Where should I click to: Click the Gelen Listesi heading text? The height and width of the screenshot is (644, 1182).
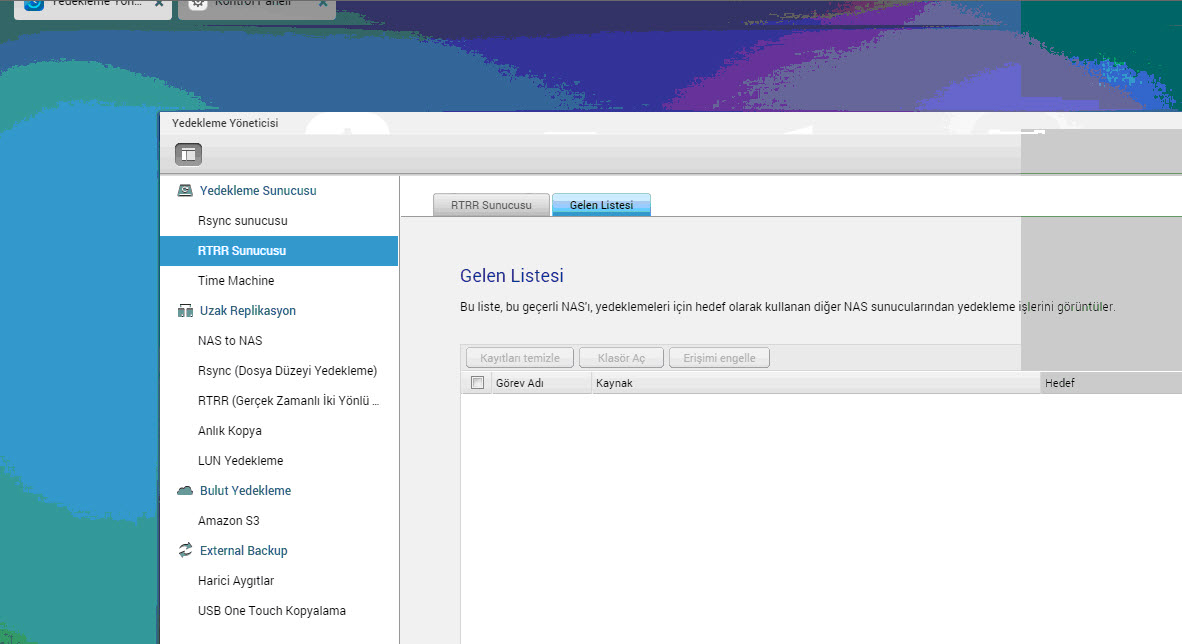coord(512,276)
